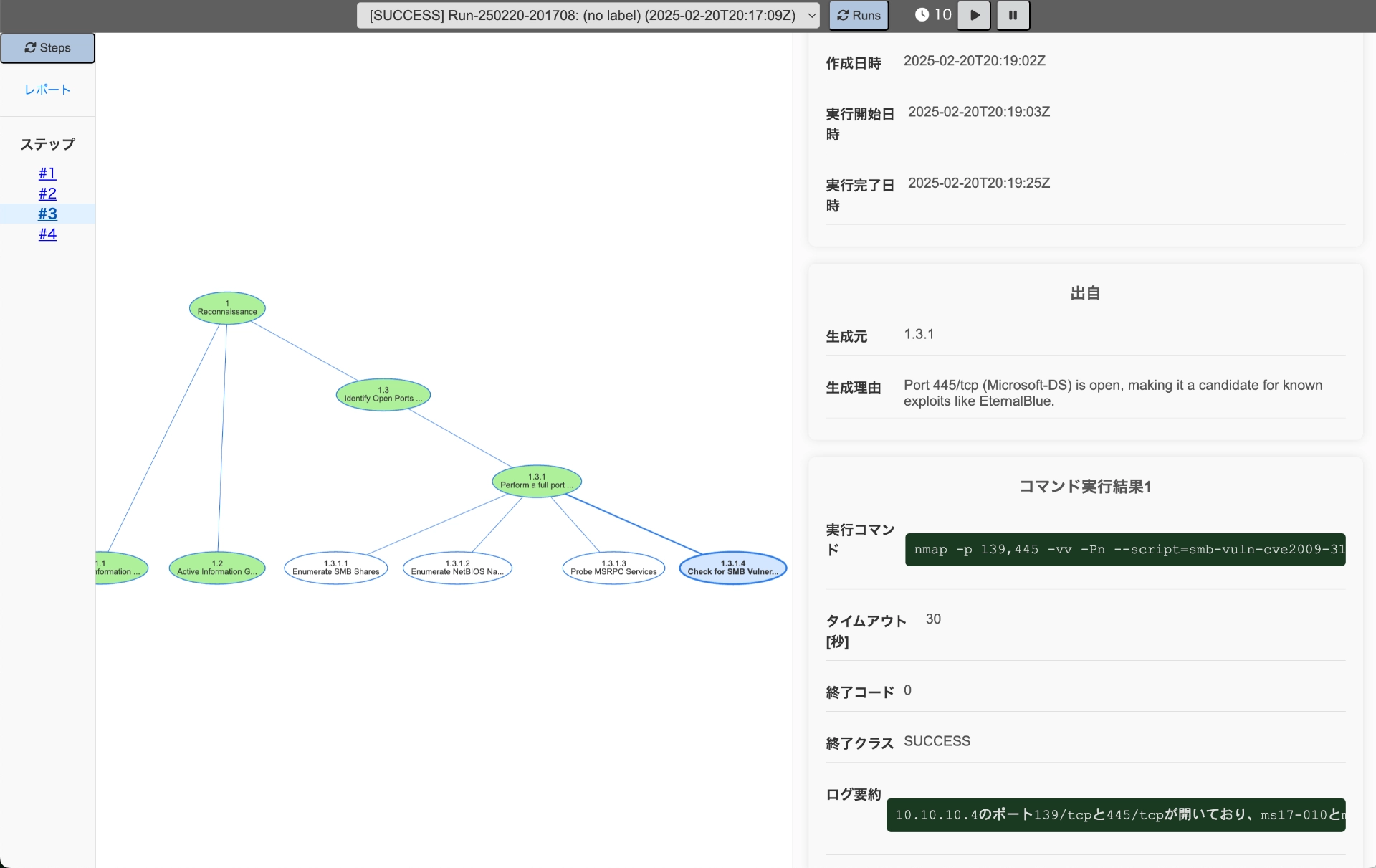Image resolution: width=1376 pixels, height=868 pixels.
Task: Click the Steps refresh button
Action: click(x=47, y=48)
